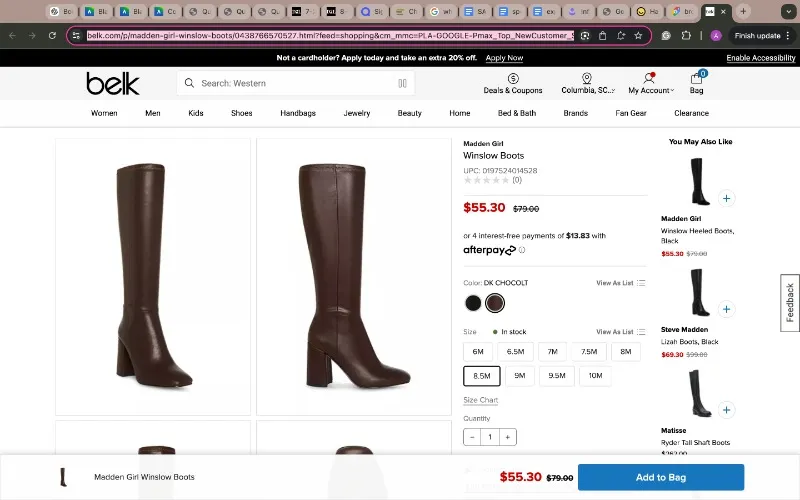Click View As List icon next to Color
This screenshot has height=500, width=800.
coord(641,283)
